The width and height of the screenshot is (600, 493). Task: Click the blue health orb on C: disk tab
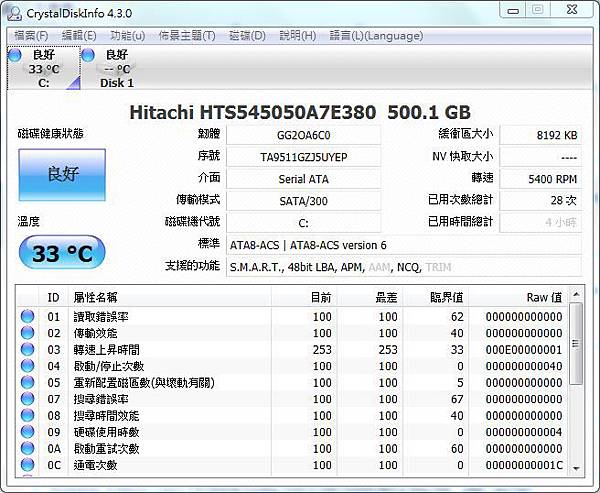(x=15, y=55)
